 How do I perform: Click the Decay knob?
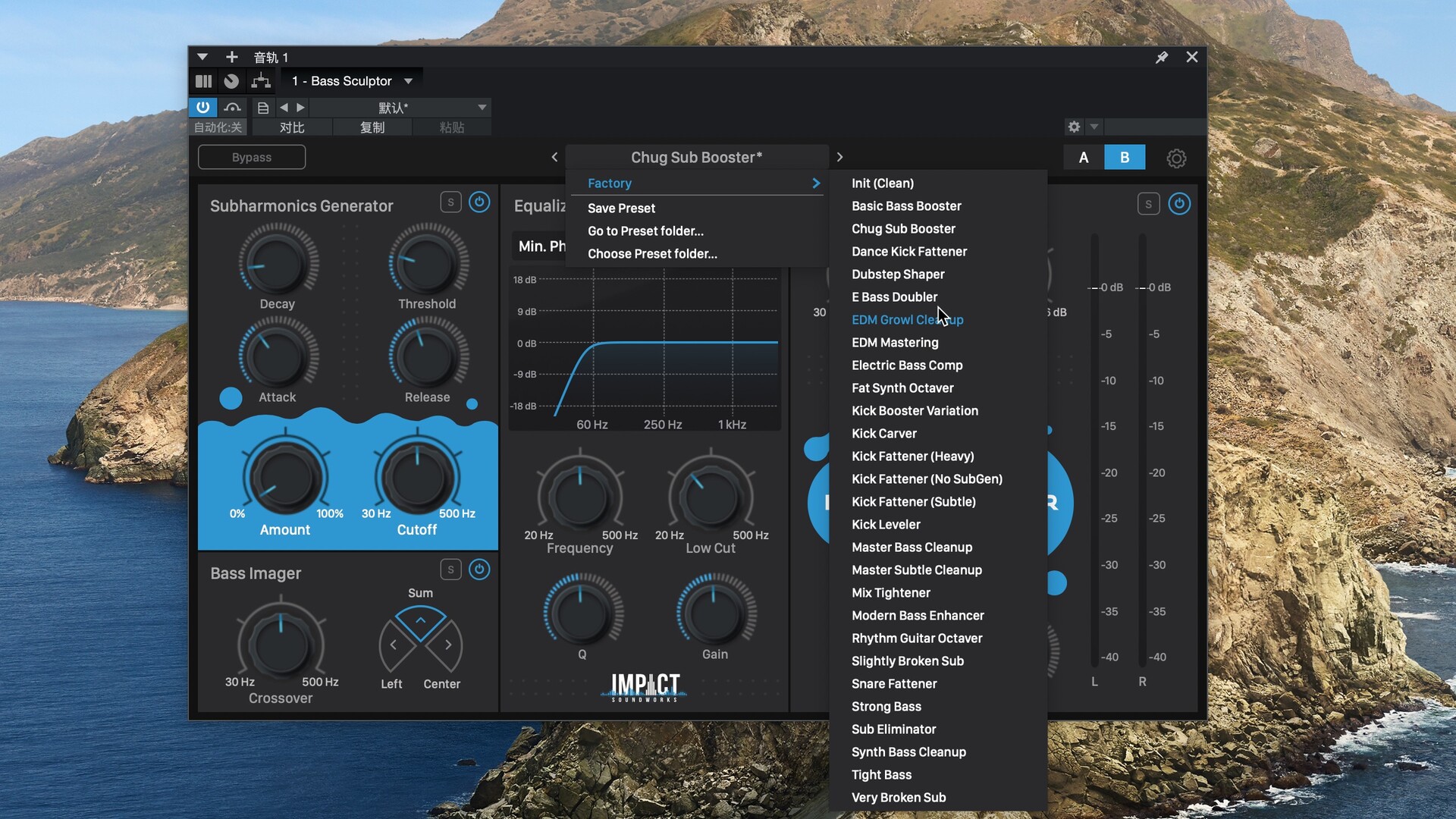click(x=278, y=262)
